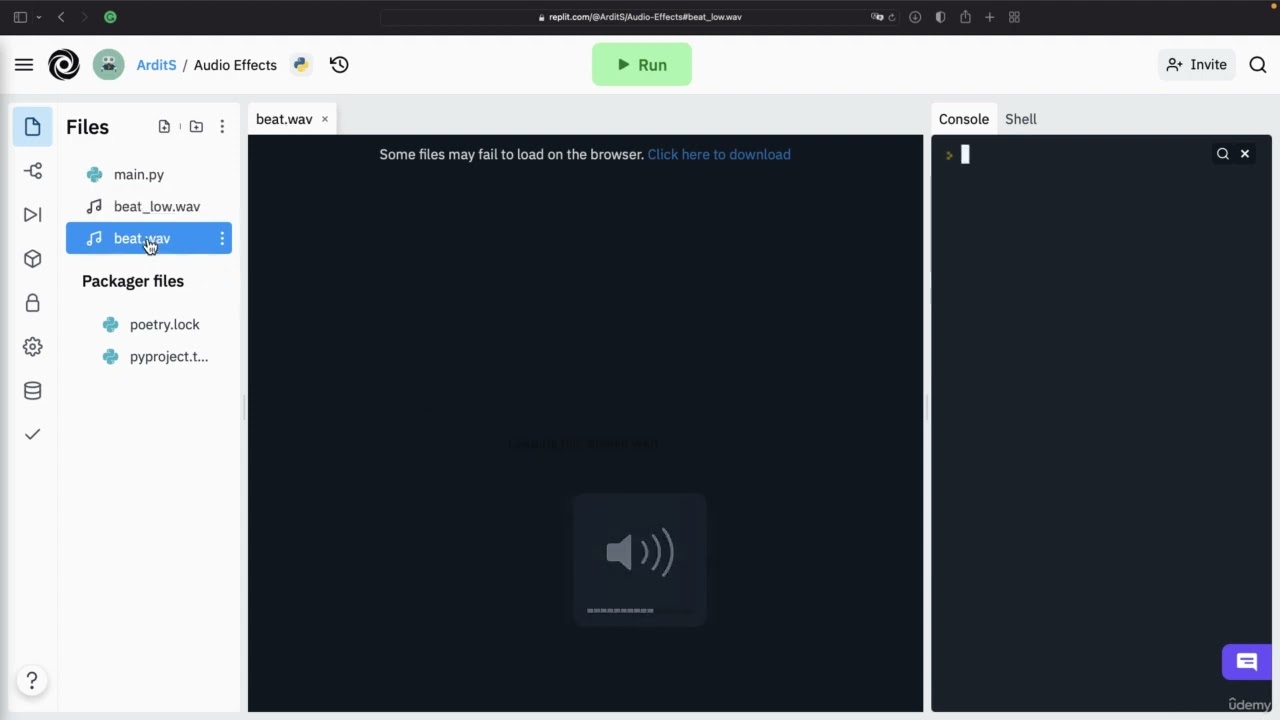Open the Help question mark icon
Screen dimensions: 1280x720
point(32,681)
